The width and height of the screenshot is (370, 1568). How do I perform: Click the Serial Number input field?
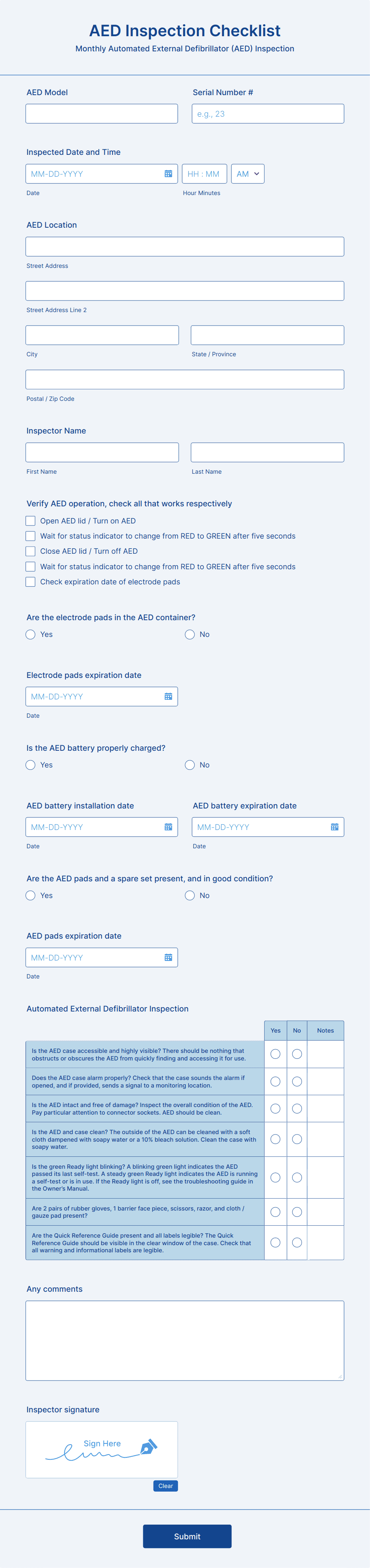(268, 113)
